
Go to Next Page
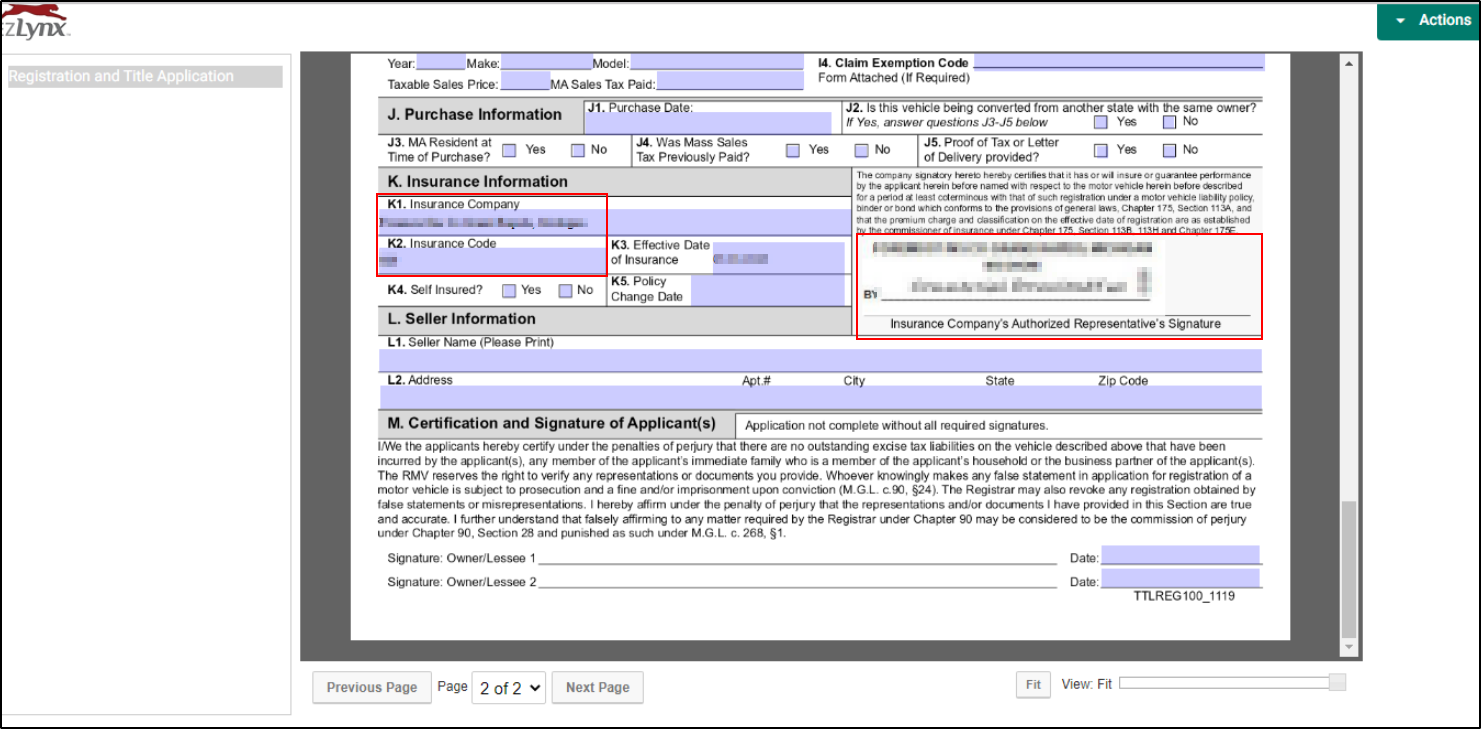tap(598, 687)
